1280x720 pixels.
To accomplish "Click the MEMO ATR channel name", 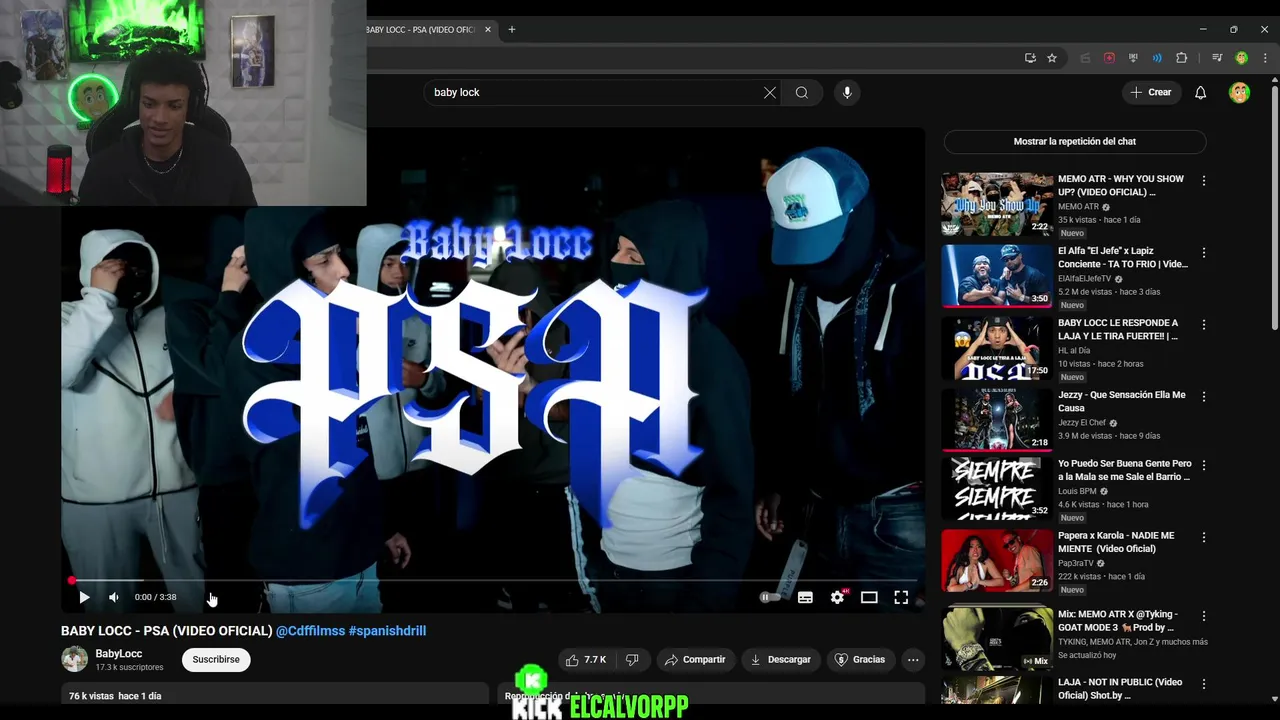I will tap(1078, 207).
